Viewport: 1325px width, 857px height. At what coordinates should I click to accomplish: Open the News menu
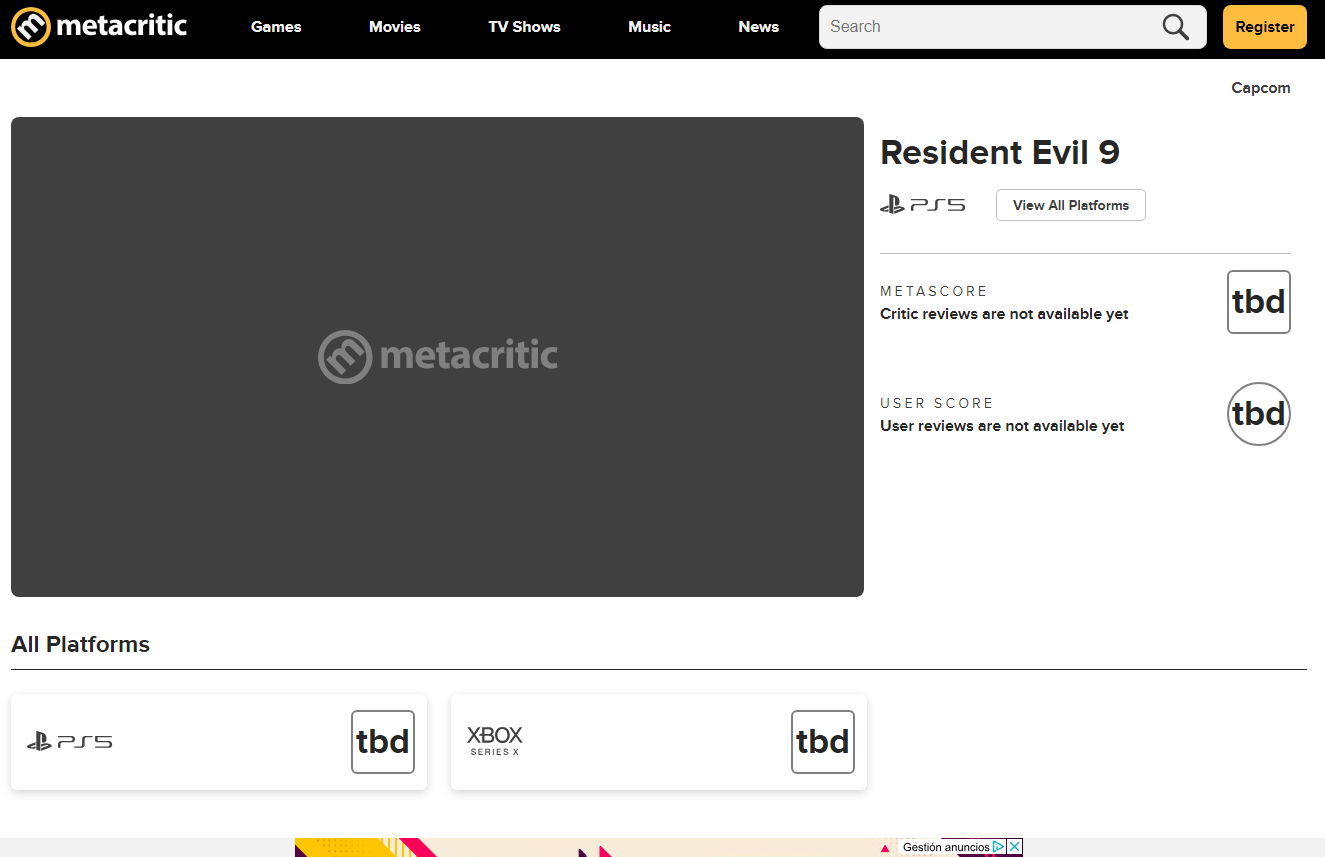click(759, 27)
